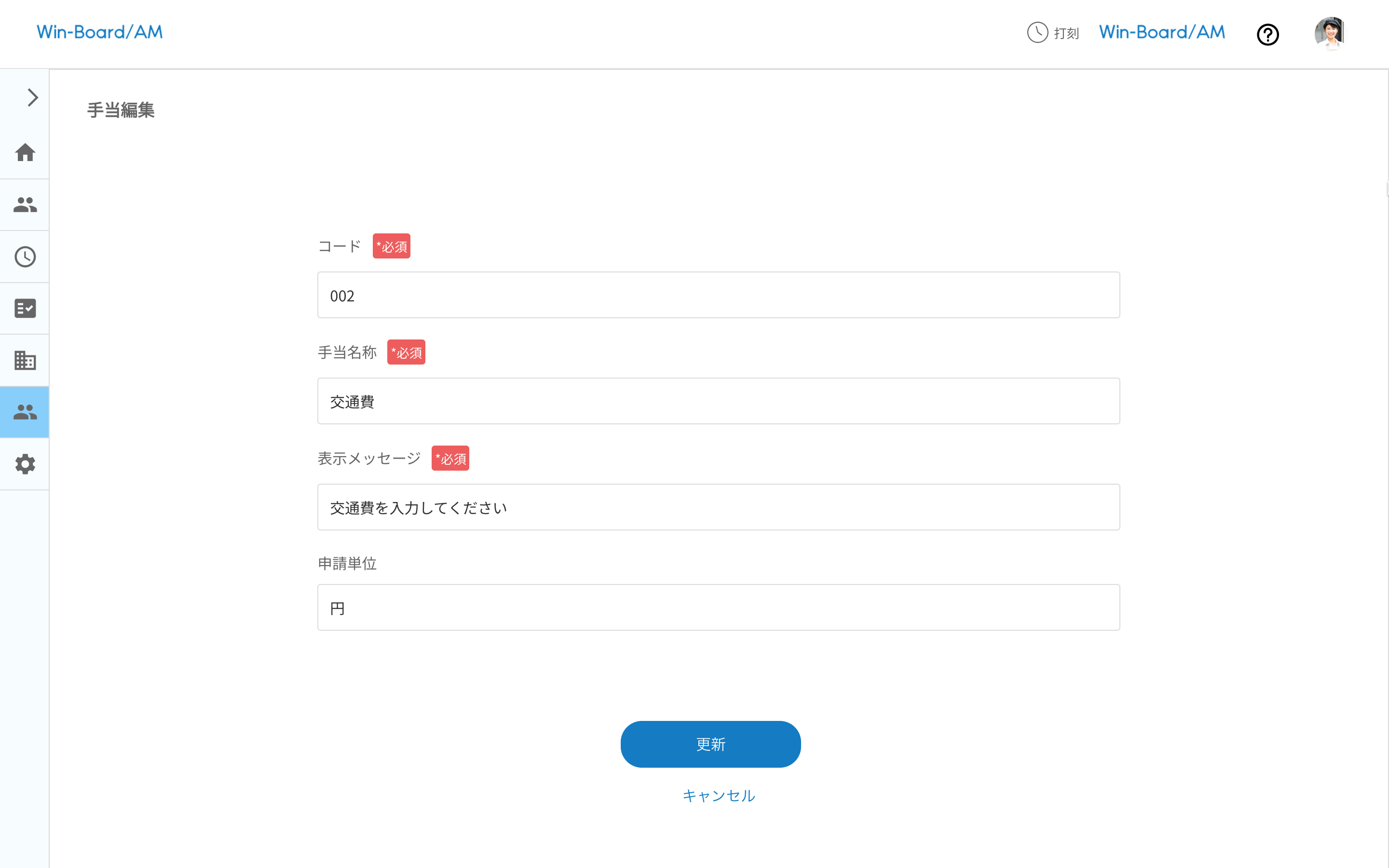Edit the 表示メッセージ text field
The height and width of the screenshot is (868, 1389).
718,507
